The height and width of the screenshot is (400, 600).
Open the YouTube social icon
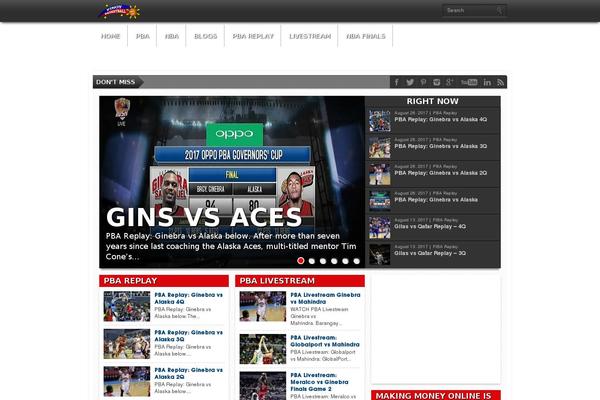click(469, 82)
